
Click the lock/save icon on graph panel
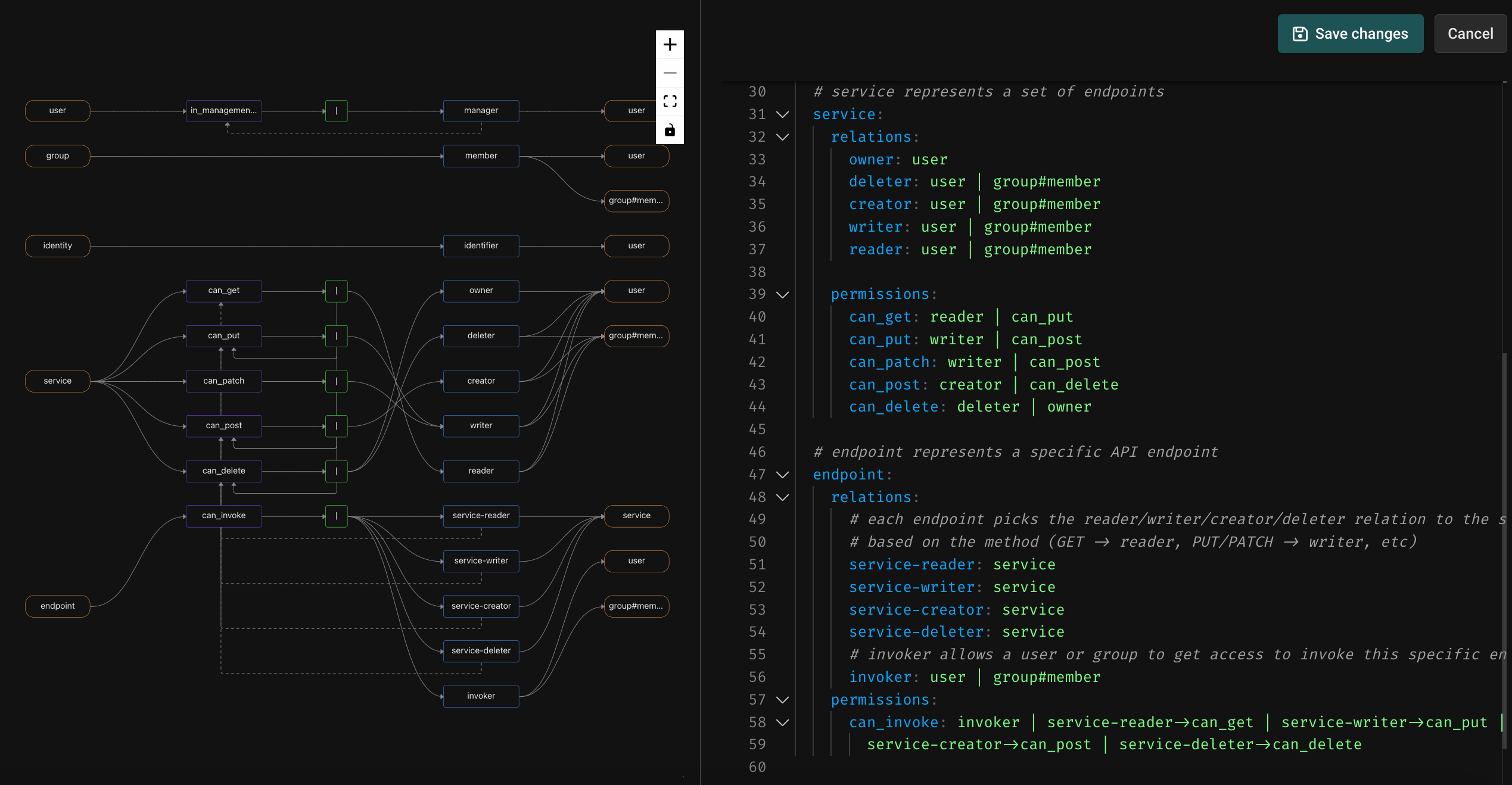(668, 129)
